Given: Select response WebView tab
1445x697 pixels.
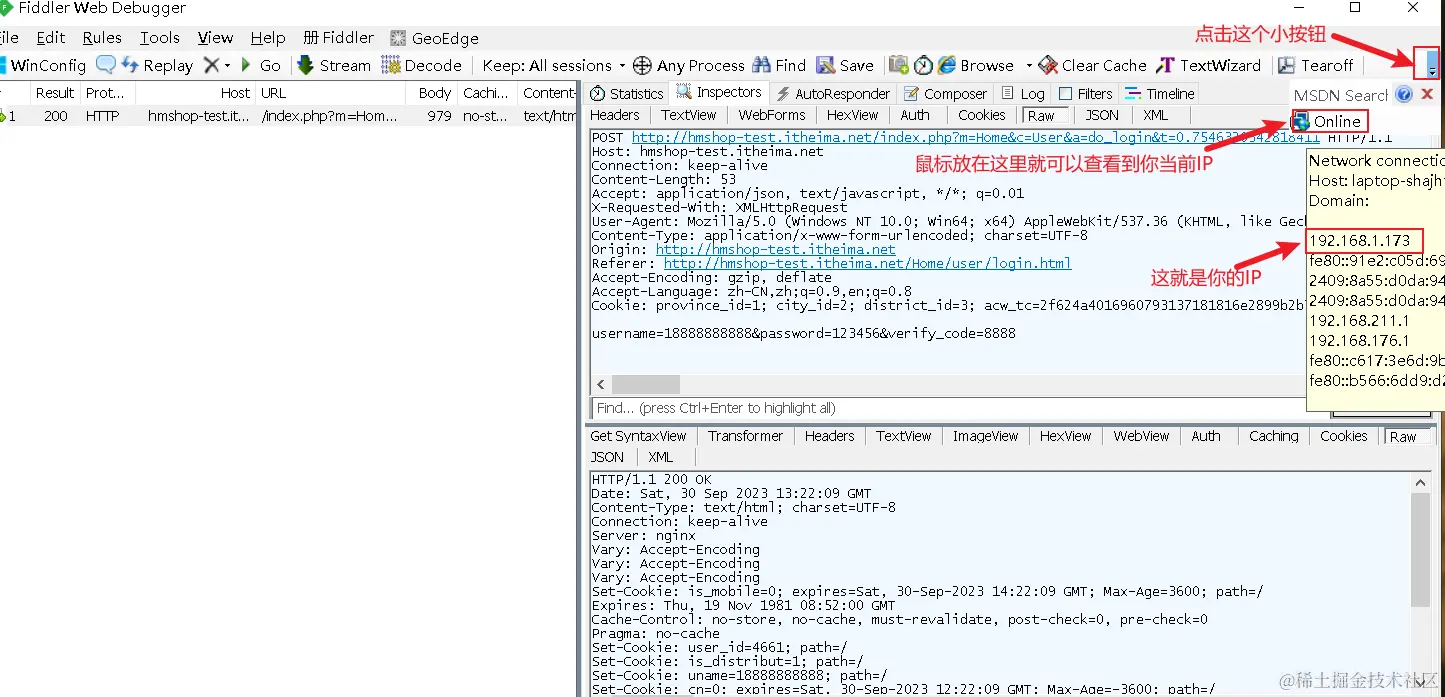Looking at the screenshot, I should tap(1141, 436).
